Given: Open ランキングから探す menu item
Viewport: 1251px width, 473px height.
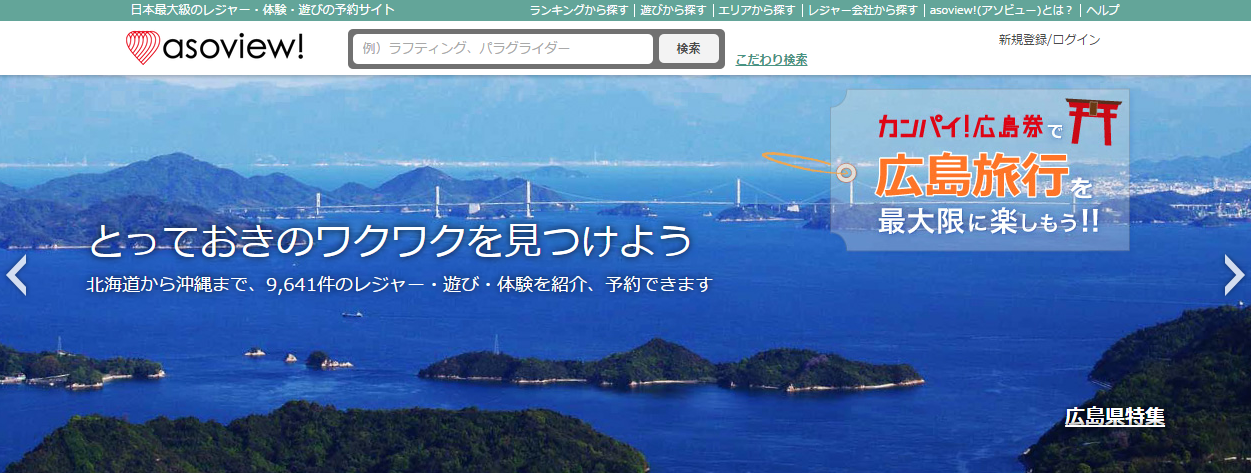Looking at the screenshot, I should [x=579, y=10].
